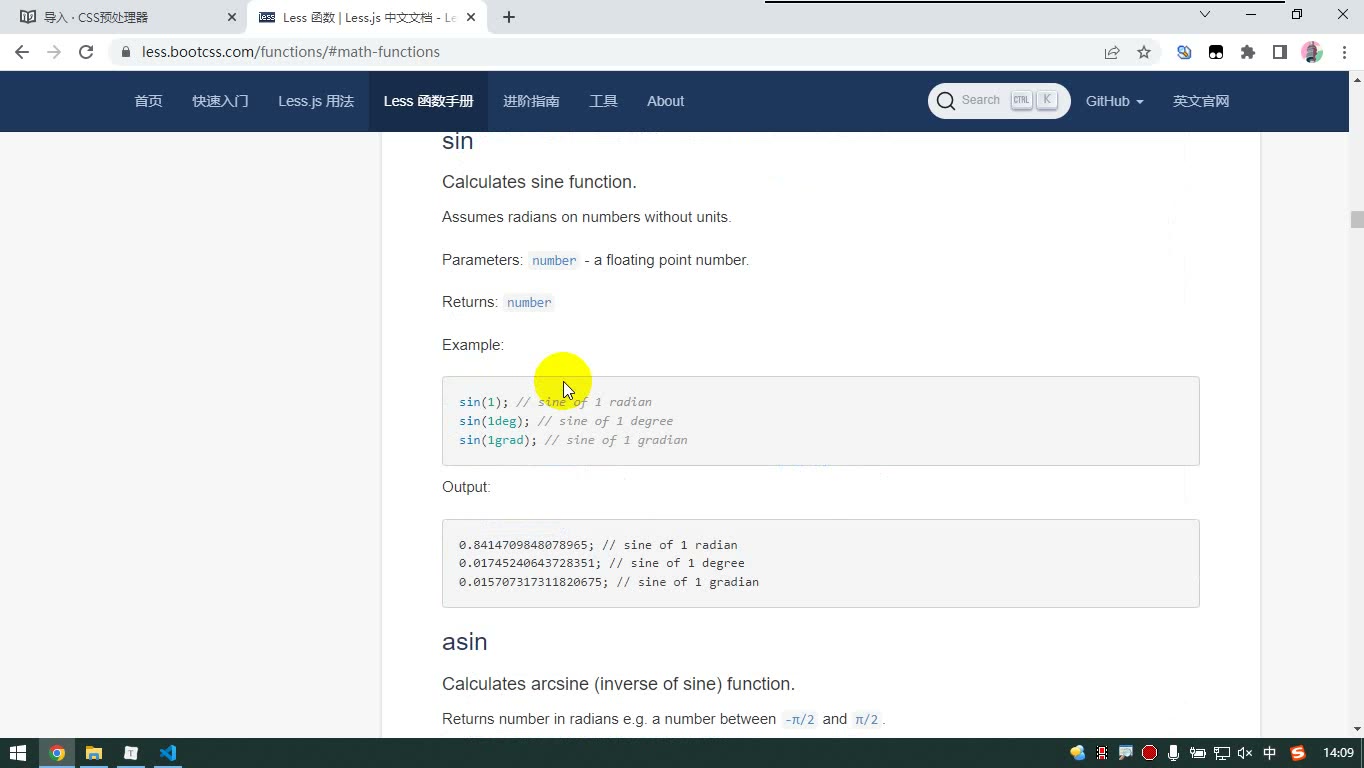
Task: Open the Chrome profile avatar
Action: click(1312, 52)
